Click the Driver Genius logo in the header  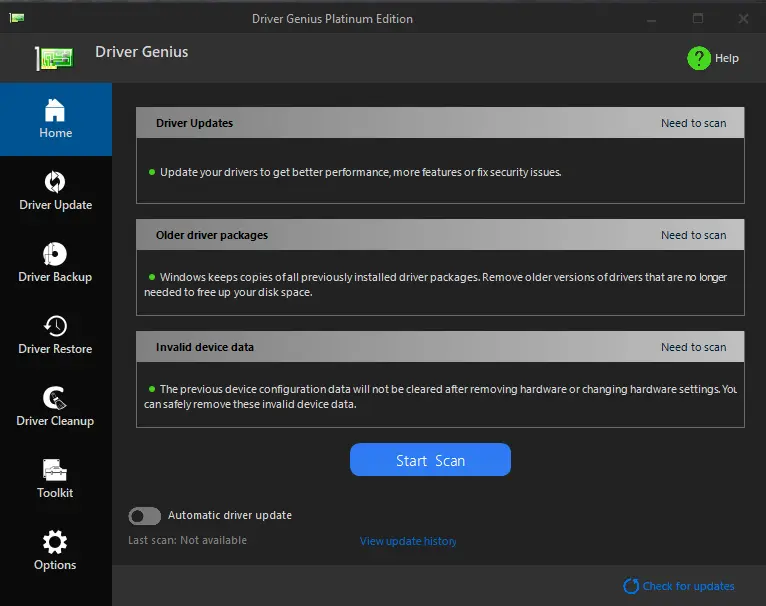coord(54,58)
